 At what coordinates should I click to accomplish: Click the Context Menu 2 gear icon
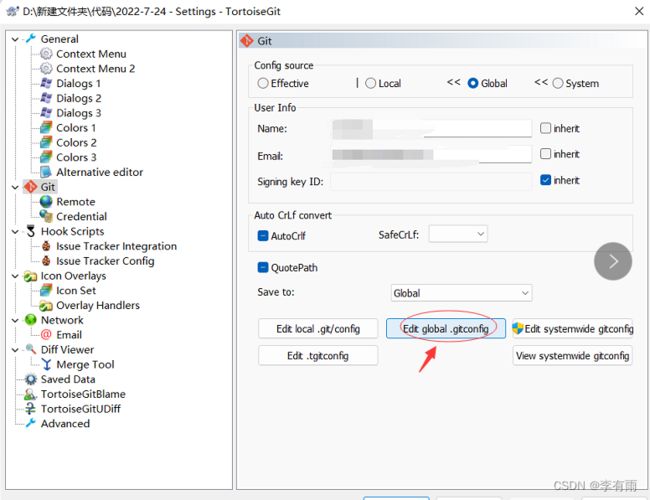coord(46,68)
